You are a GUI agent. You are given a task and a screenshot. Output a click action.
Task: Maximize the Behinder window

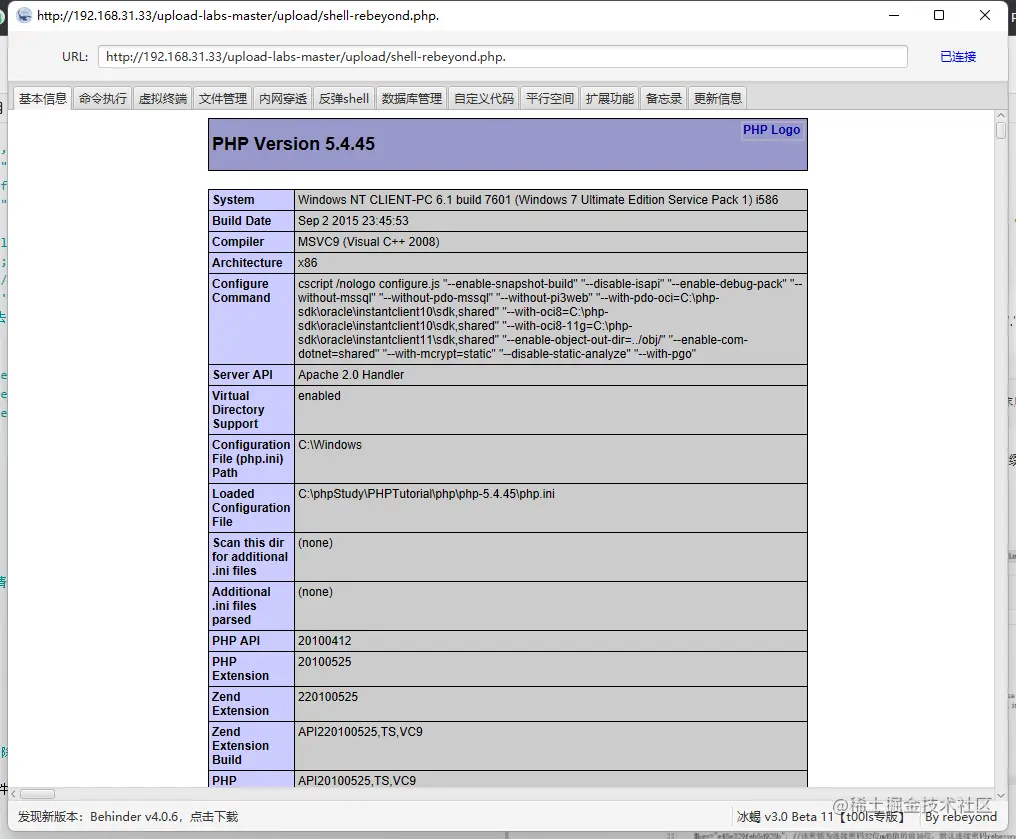pos(939,16)
